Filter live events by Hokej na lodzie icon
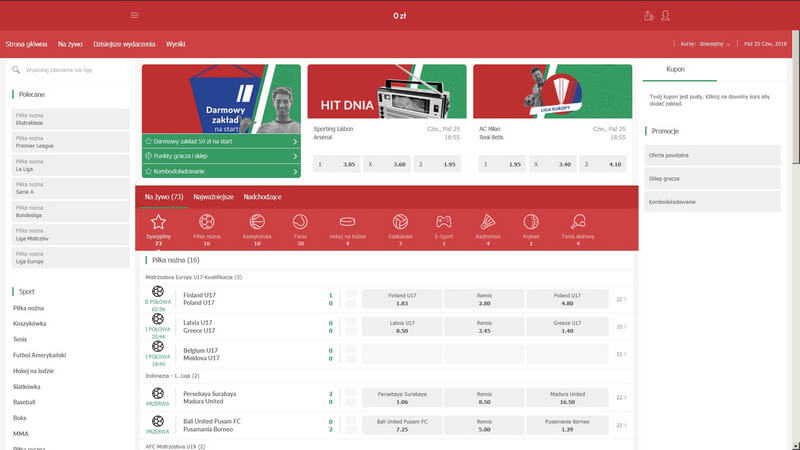 (347, 222)
